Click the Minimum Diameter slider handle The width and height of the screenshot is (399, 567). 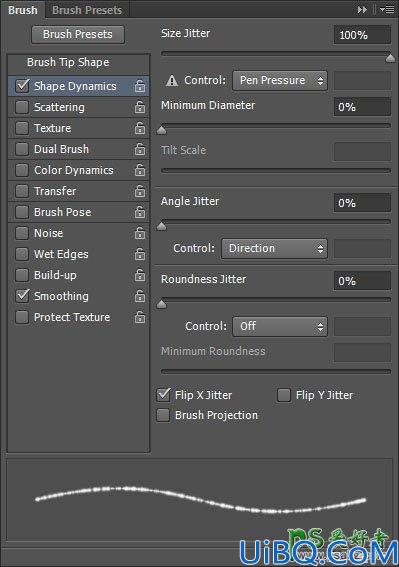coord(162,130)
